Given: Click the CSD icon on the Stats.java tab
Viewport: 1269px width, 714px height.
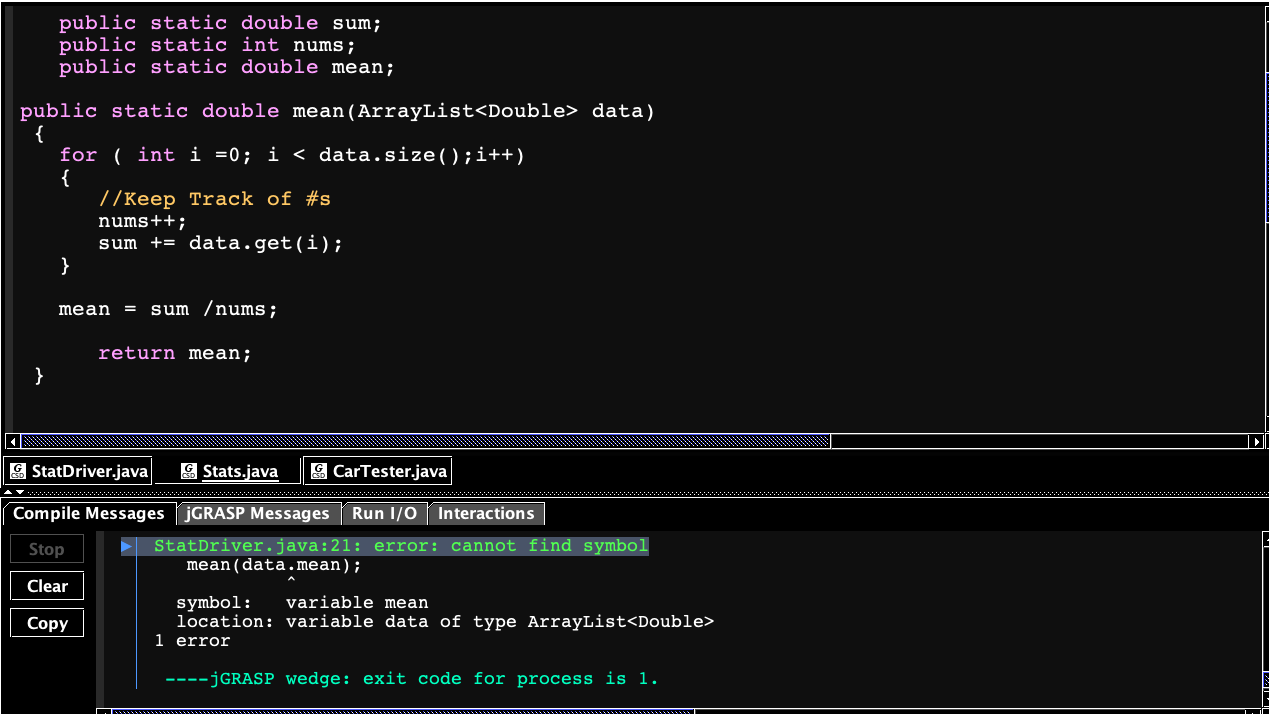Looking at the screenshot, I should 188,471.
